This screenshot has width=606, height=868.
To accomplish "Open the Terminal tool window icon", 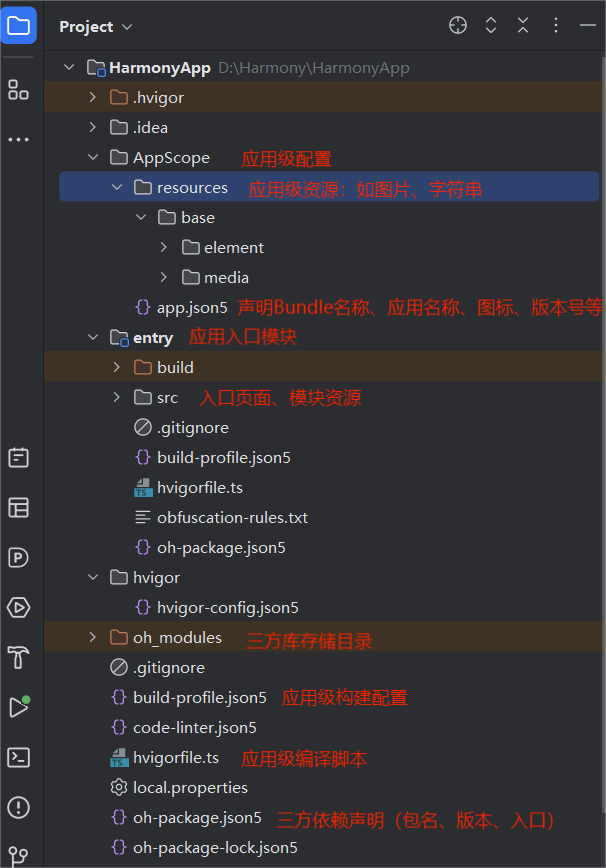I will [18, 757].
